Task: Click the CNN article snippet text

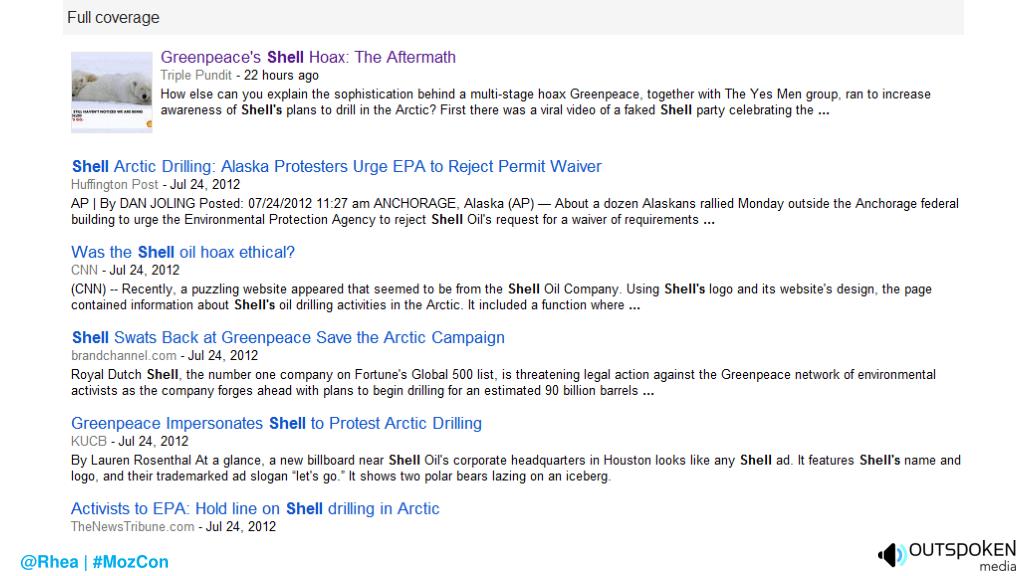Action: 502,297
